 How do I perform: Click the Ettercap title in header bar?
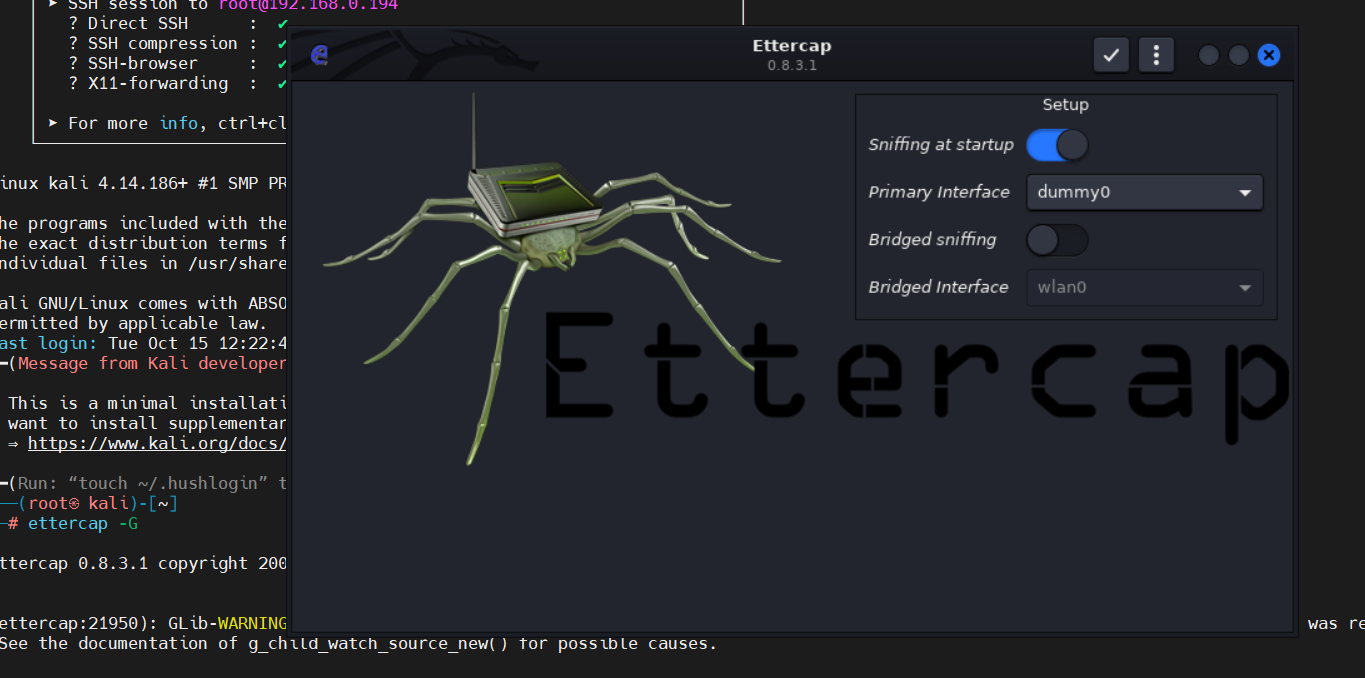click(791, 46)
